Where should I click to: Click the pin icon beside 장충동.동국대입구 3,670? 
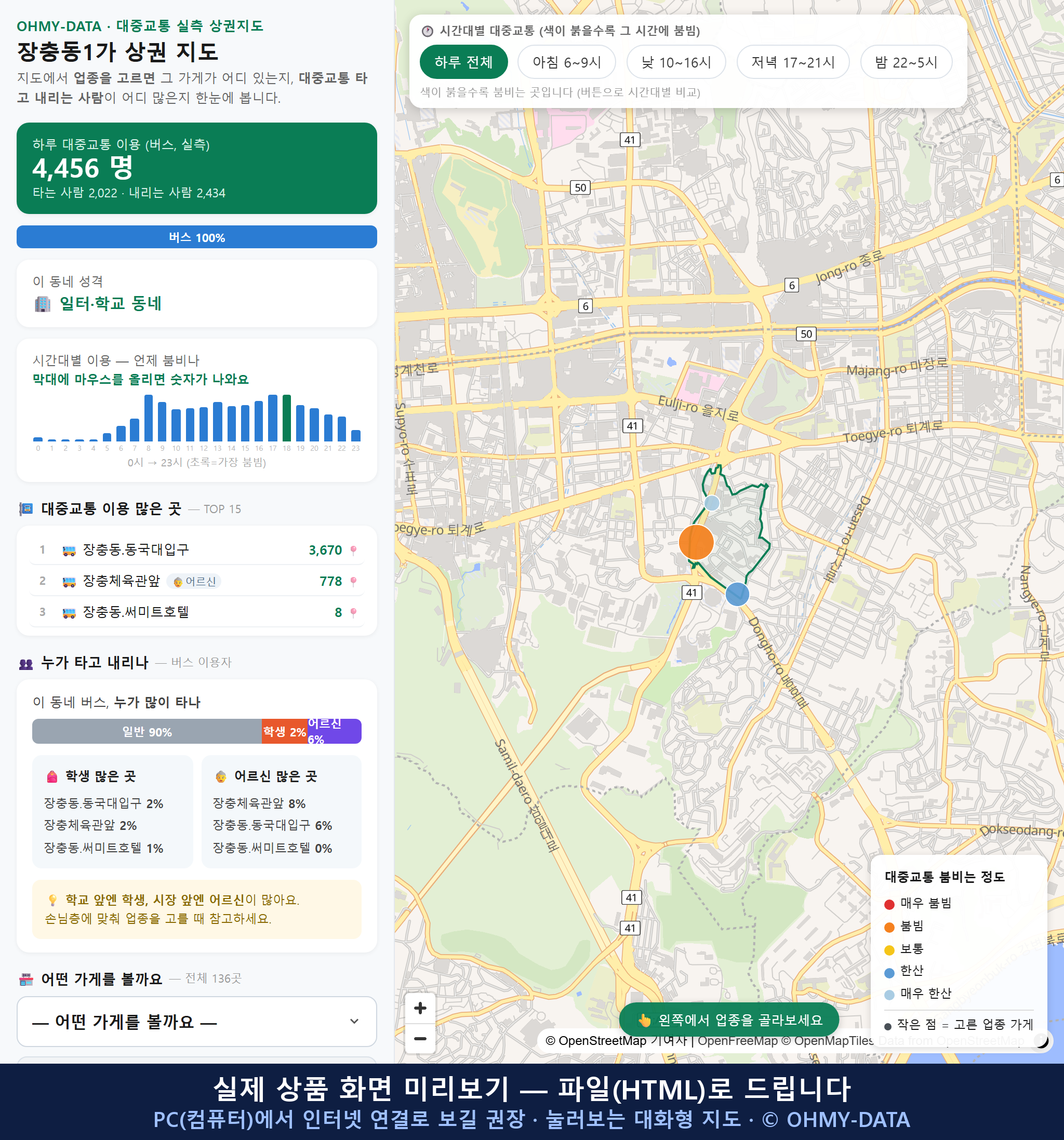click(x=353, y=551)
